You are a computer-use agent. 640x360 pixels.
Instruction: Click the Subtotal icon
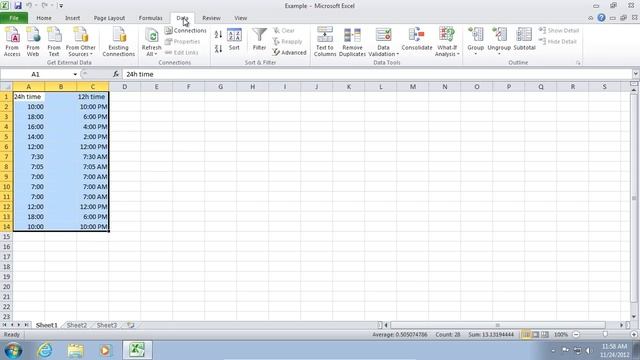pyautogui.click(x=524, y=40)
